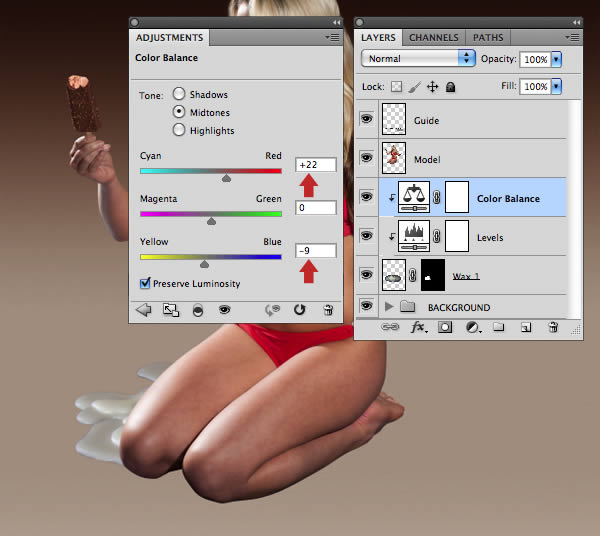The height and width of the screenshot is (536, 600).
Task: Click Color Balance layer mask thumbnail
Action: (x=457, y=197)
